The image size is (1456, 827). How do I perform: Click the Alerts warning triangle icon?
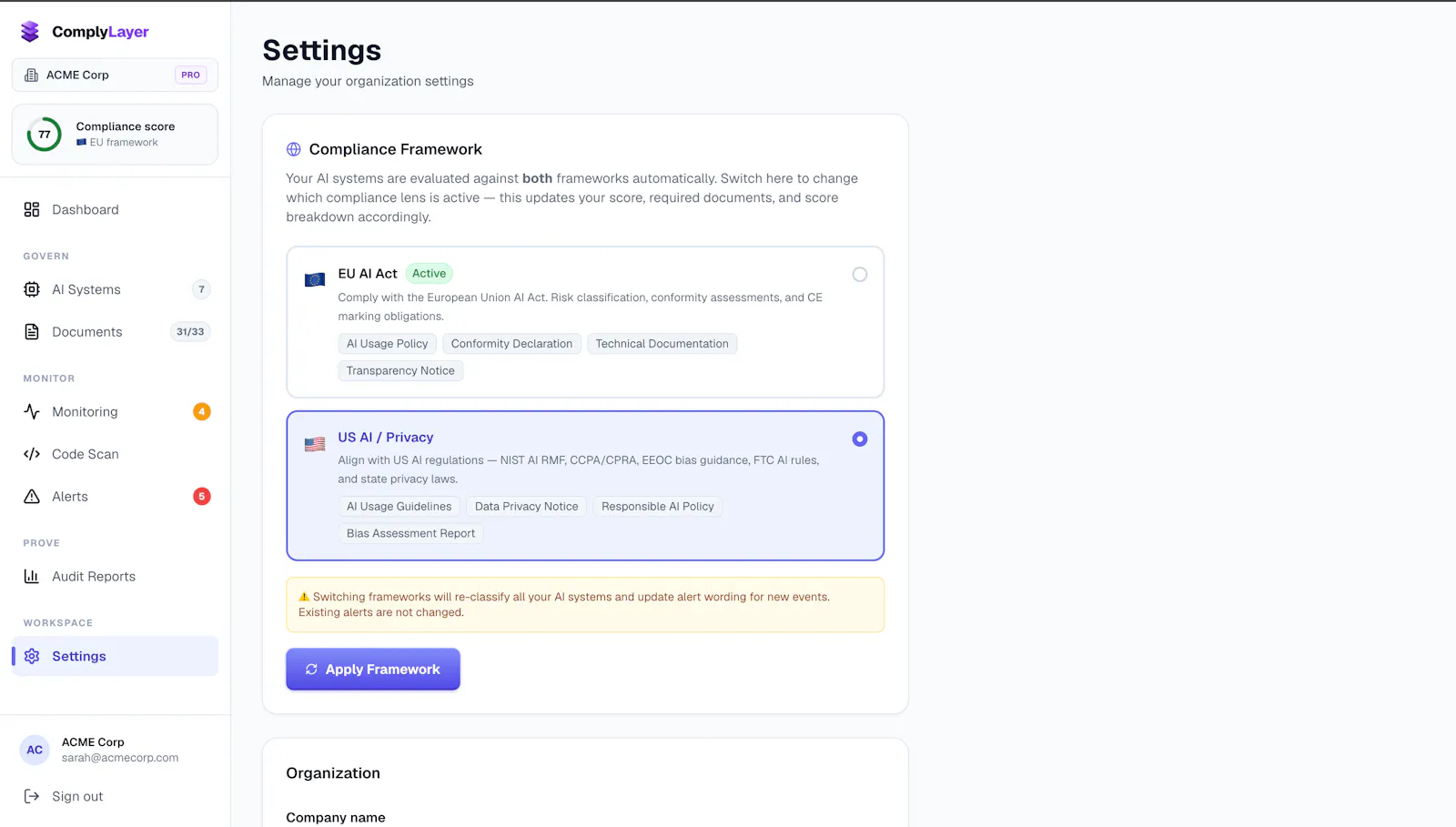coord(32,496)
